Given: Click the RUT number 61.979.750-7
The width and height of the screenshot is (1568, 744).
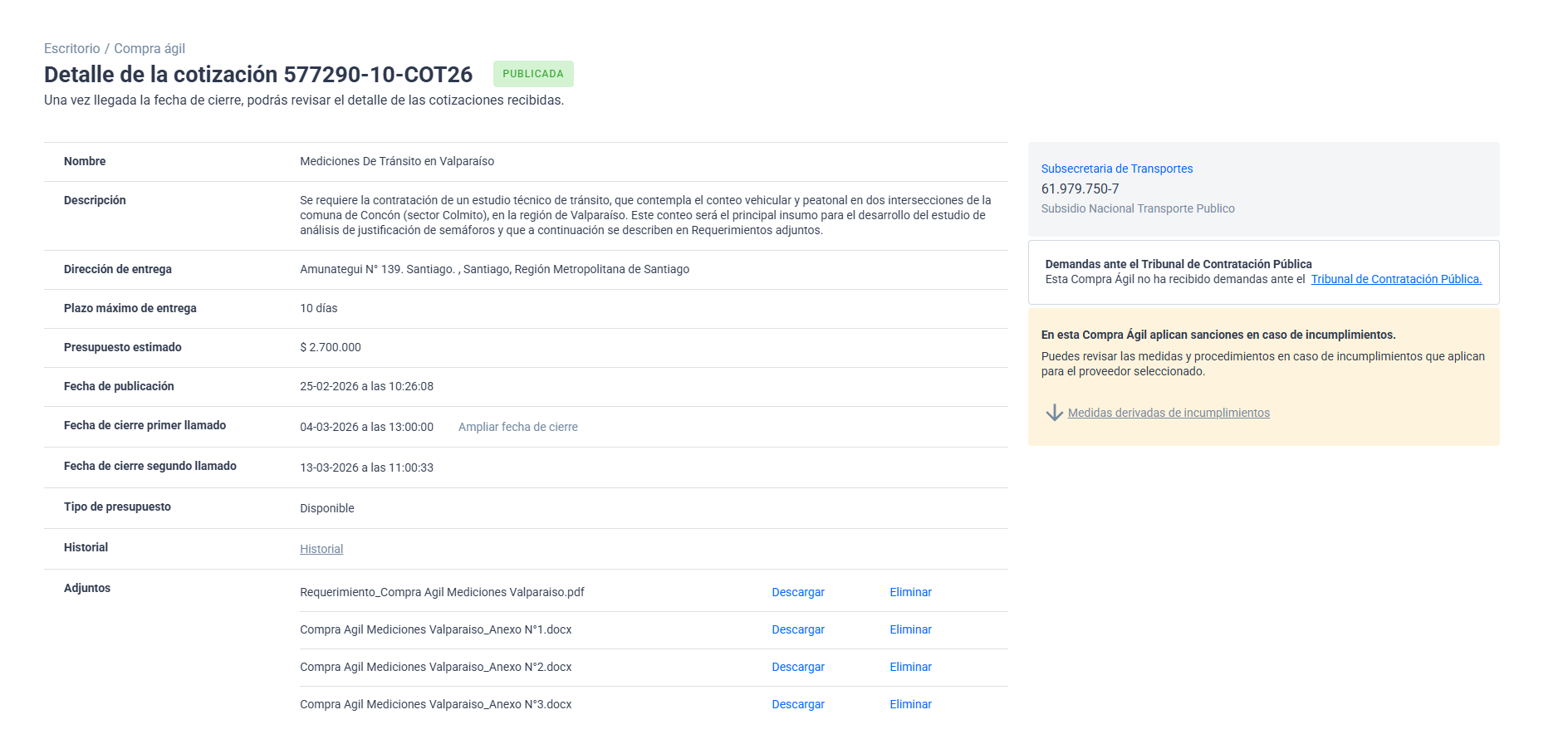Looking at the screenshot, I should click(x=1080, y=188).
